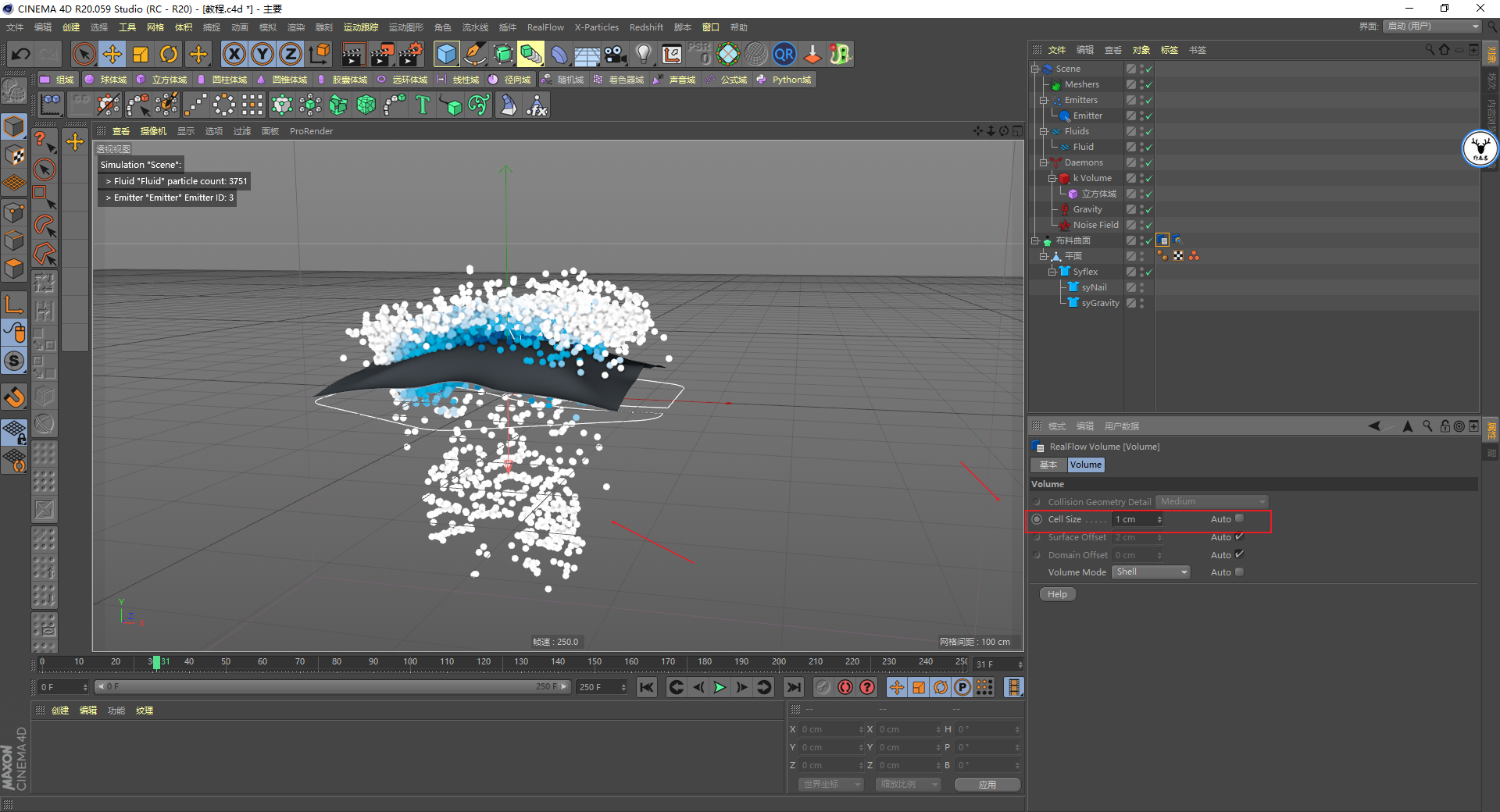Viewport: 1500px width, 812px height.
Task: Collapse the Daemons tree group
Action: [x=1043, y=162]
